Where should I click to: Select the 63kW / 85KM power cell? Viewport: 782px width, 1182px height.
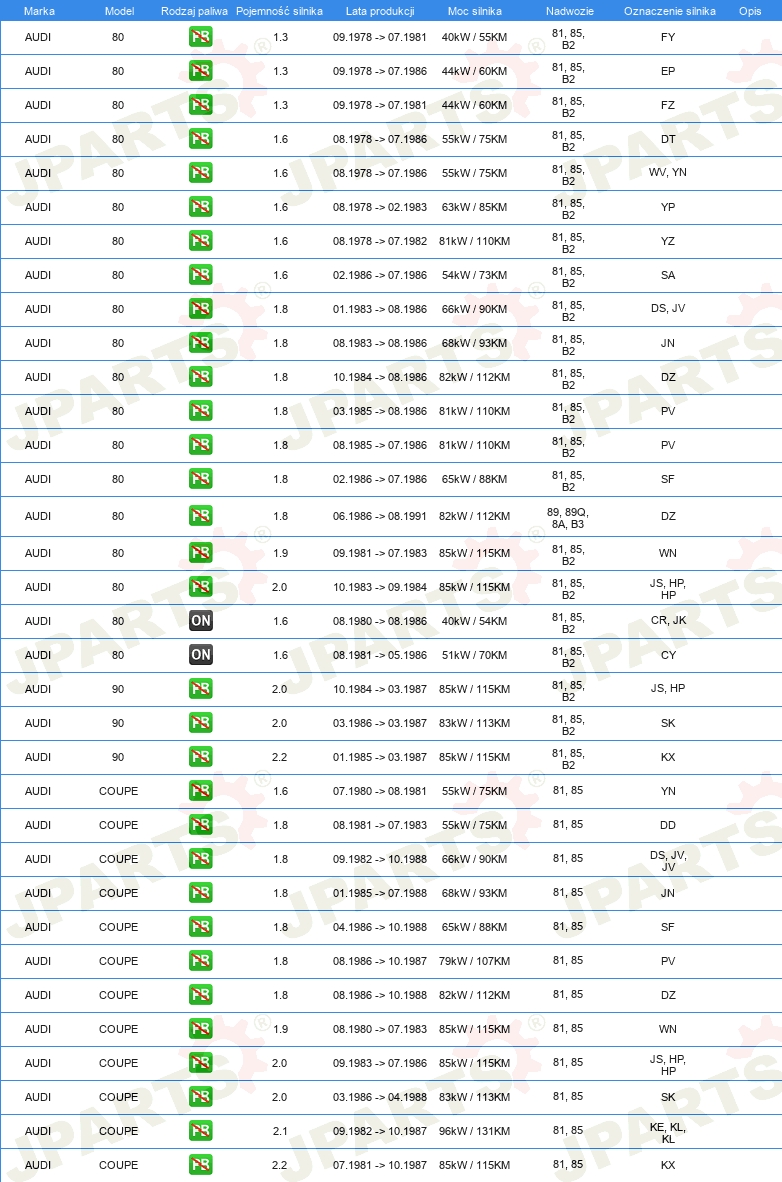pos(474,207)
